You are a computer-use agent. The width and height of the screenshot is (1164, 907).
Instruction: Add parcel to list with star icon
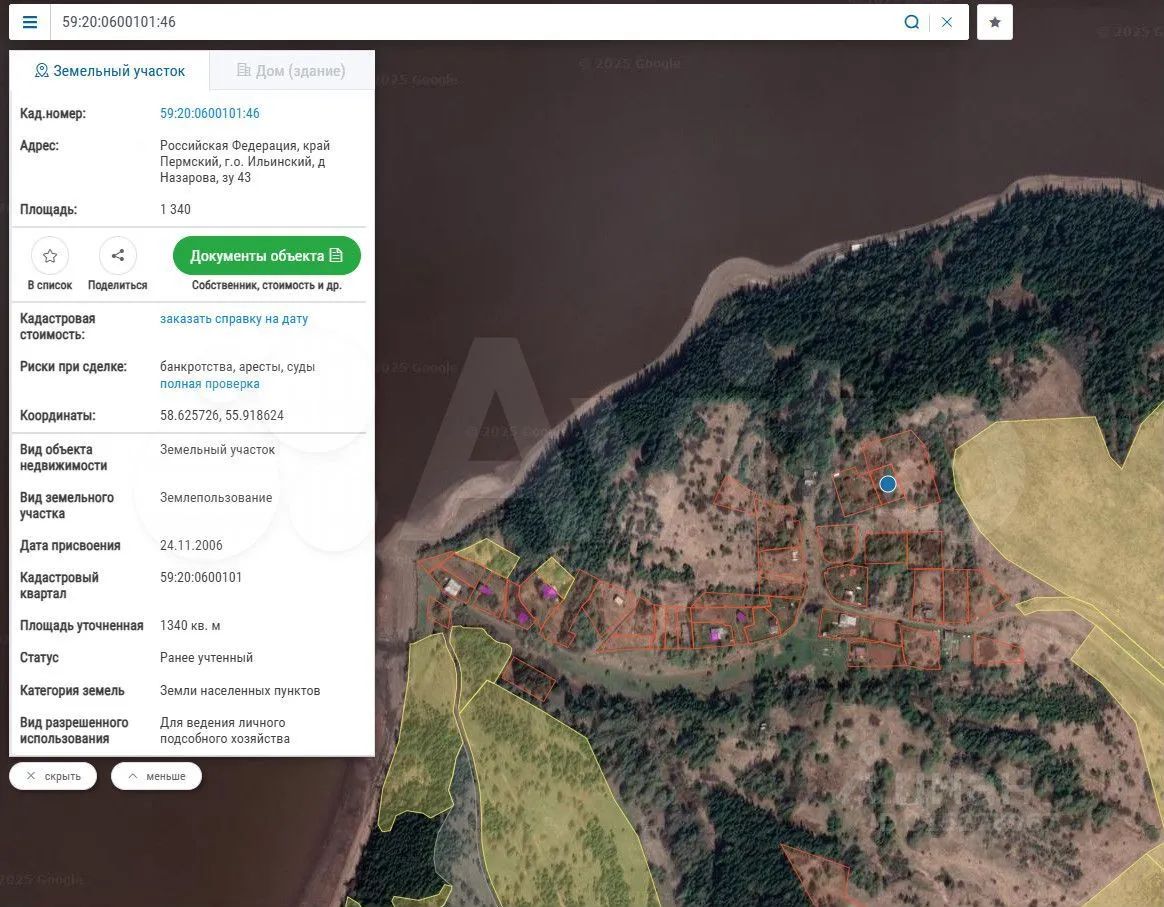click(x=50, y=256)
